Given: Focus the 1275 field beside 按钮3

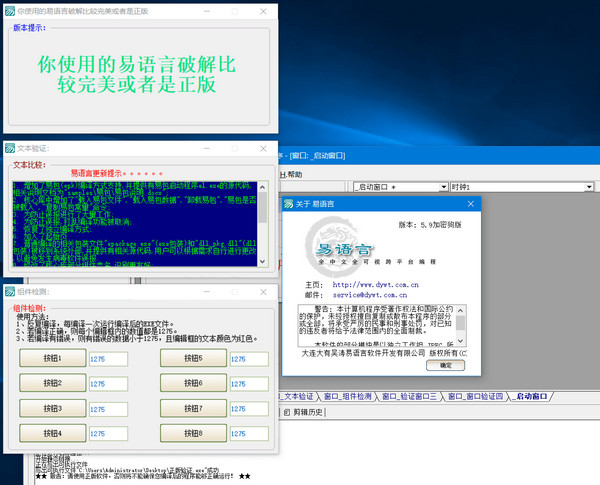Looking at the screenshot, I should pos(108,409).
